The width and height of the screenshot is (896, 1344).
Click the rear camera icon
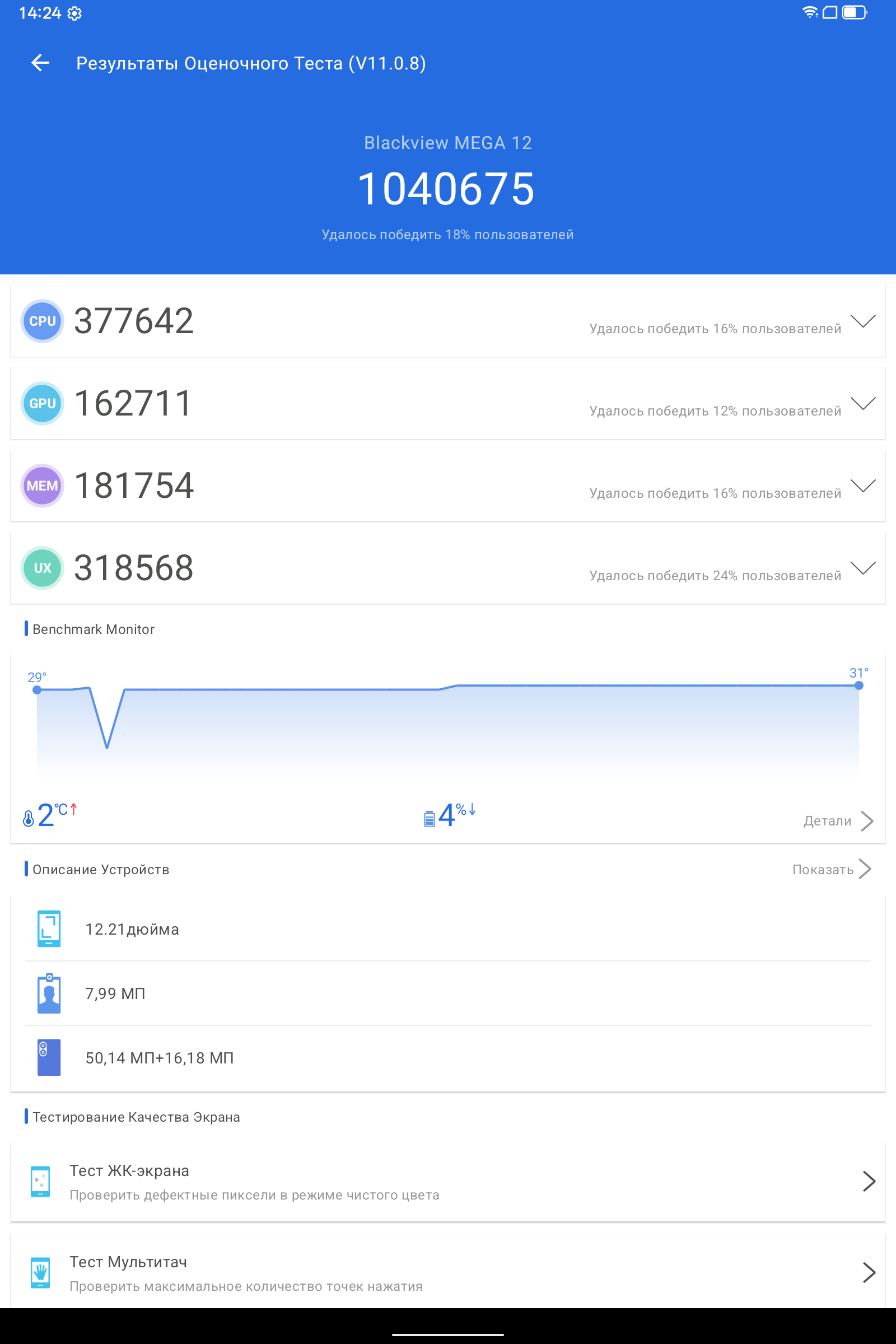point(49,1057)
